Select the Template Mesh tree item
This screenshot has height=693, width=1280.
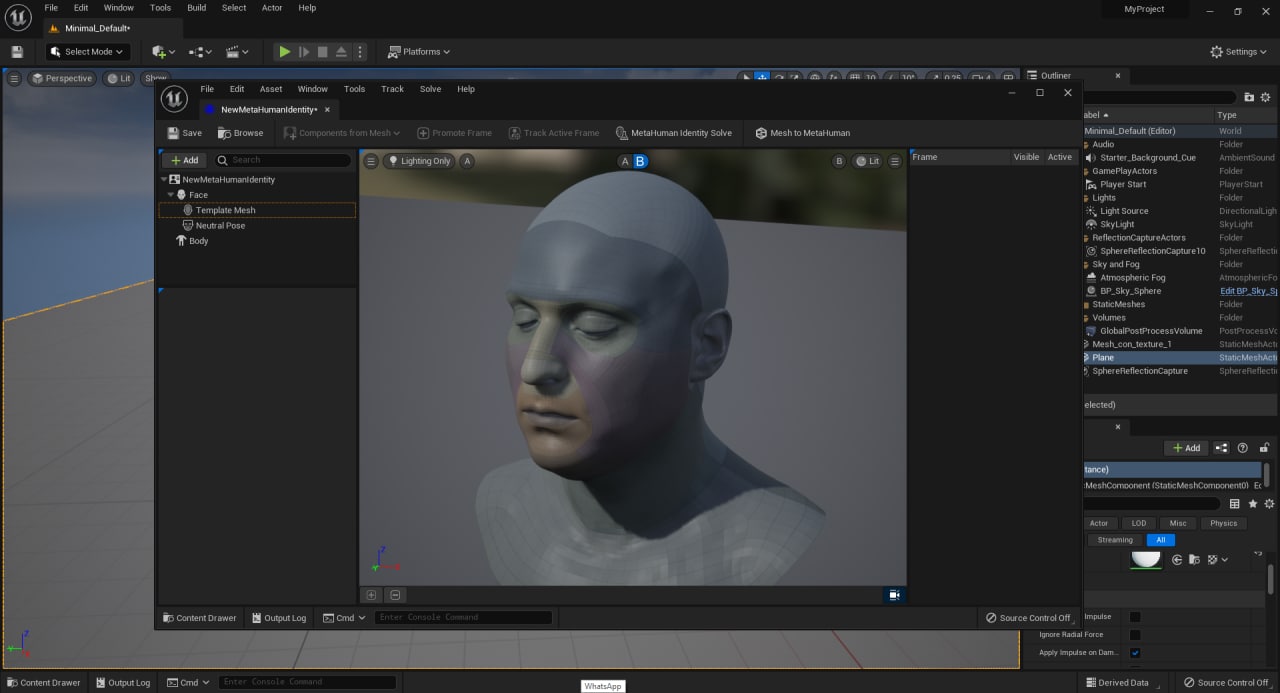257,210
